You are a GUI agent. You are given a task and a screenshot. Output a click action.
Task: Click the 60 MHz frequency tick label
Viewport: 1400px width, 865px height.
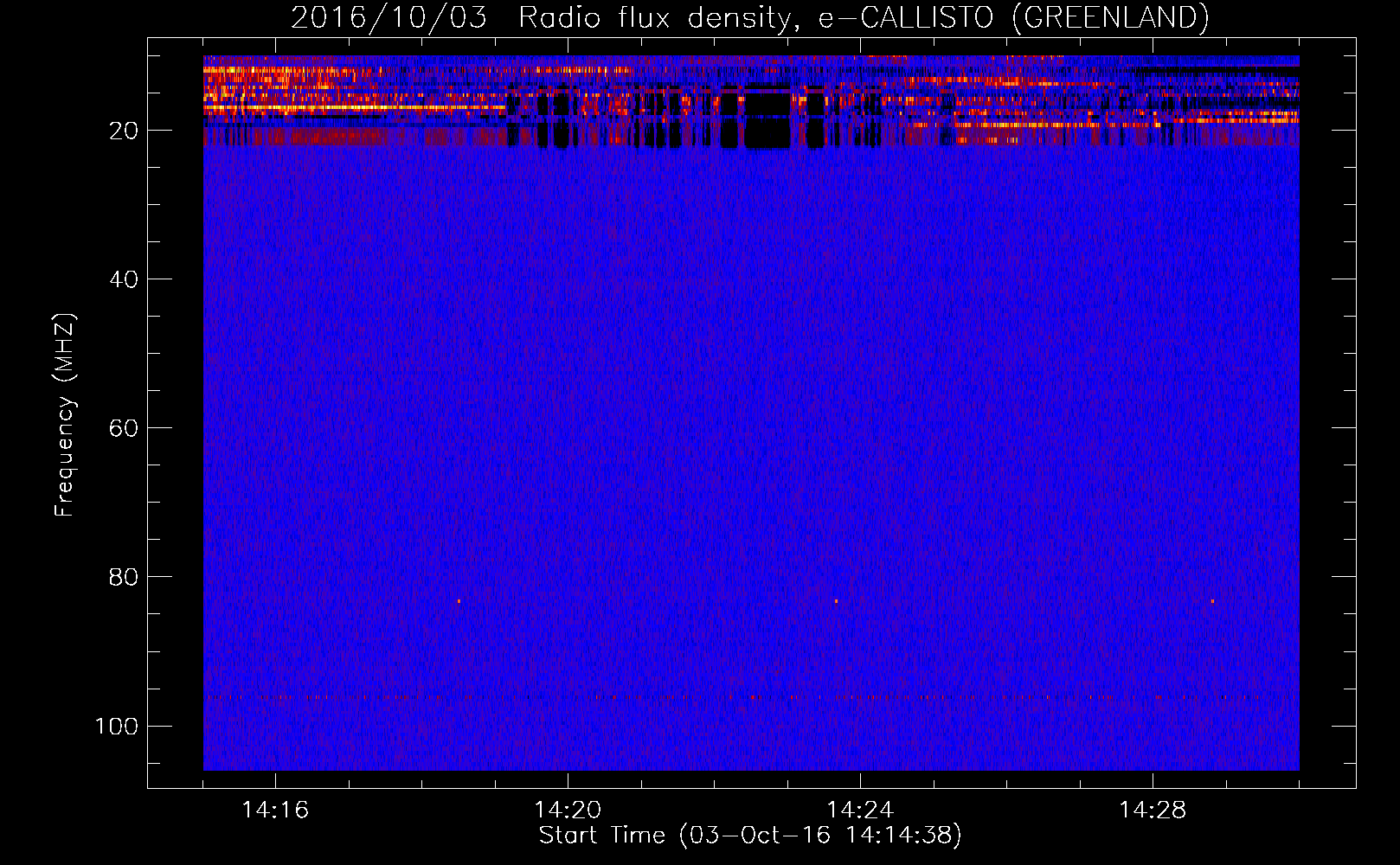tap(124, 428)
